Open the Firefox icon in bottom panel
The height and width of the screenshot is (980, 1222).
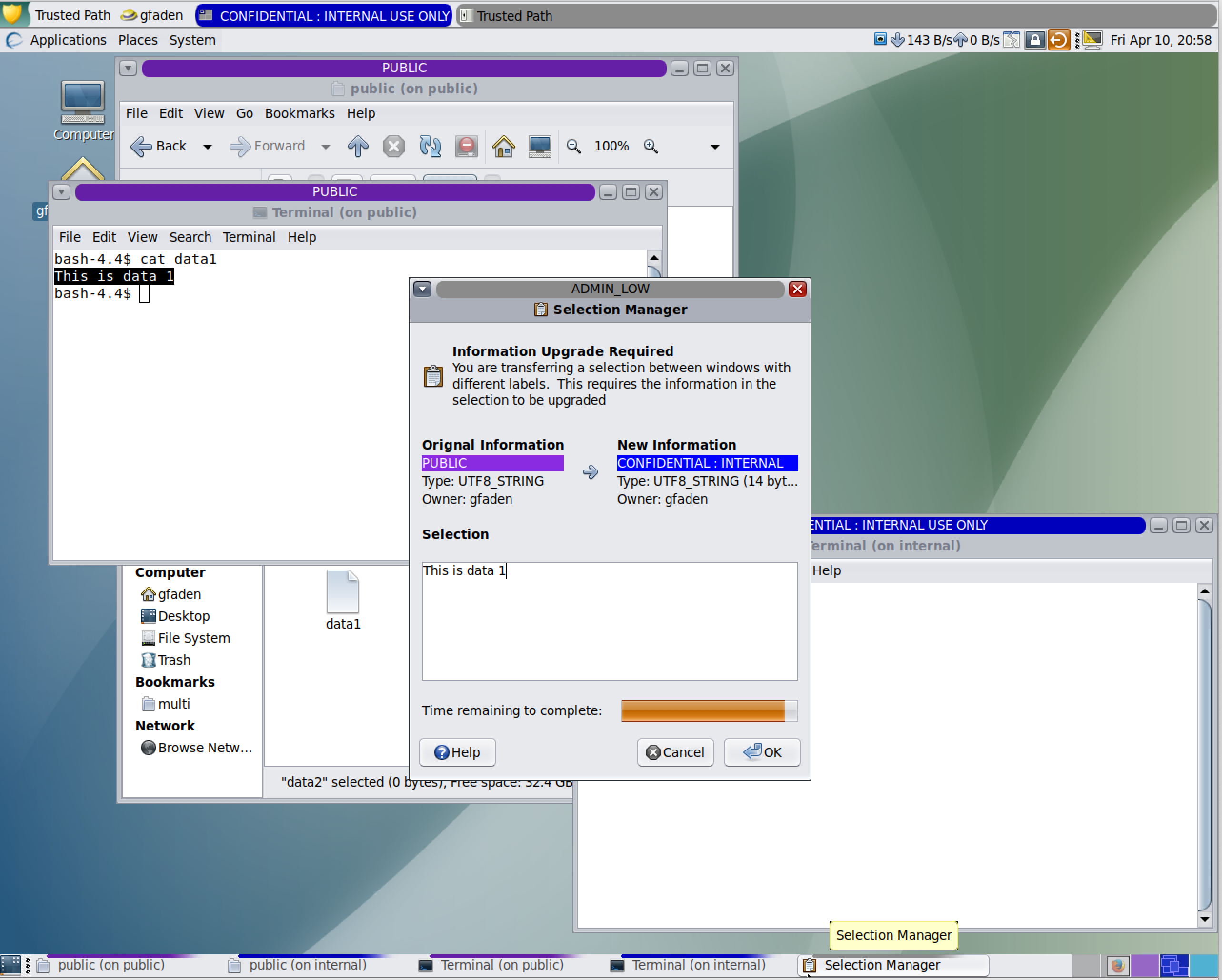[1118, 965]
